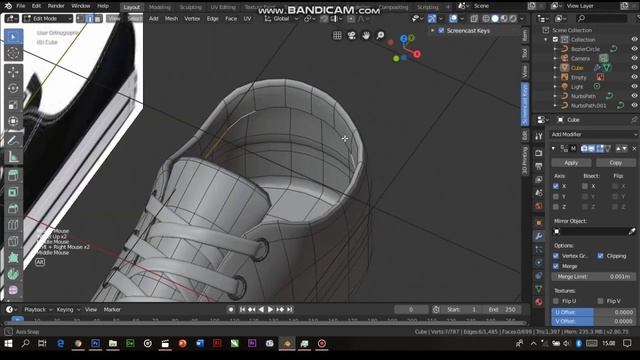Adjust the U Offset slider
The height and width of the screenshot is (360, 640).
(593, 312)
